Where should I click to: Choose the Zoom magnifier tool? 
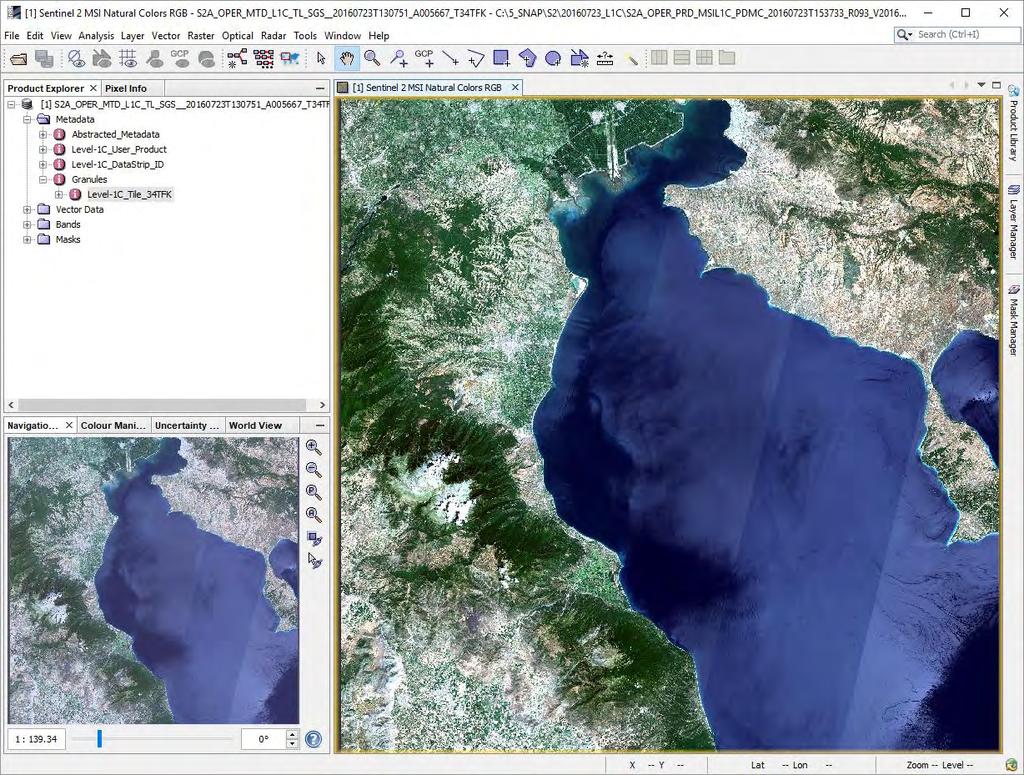coord(372,58)
